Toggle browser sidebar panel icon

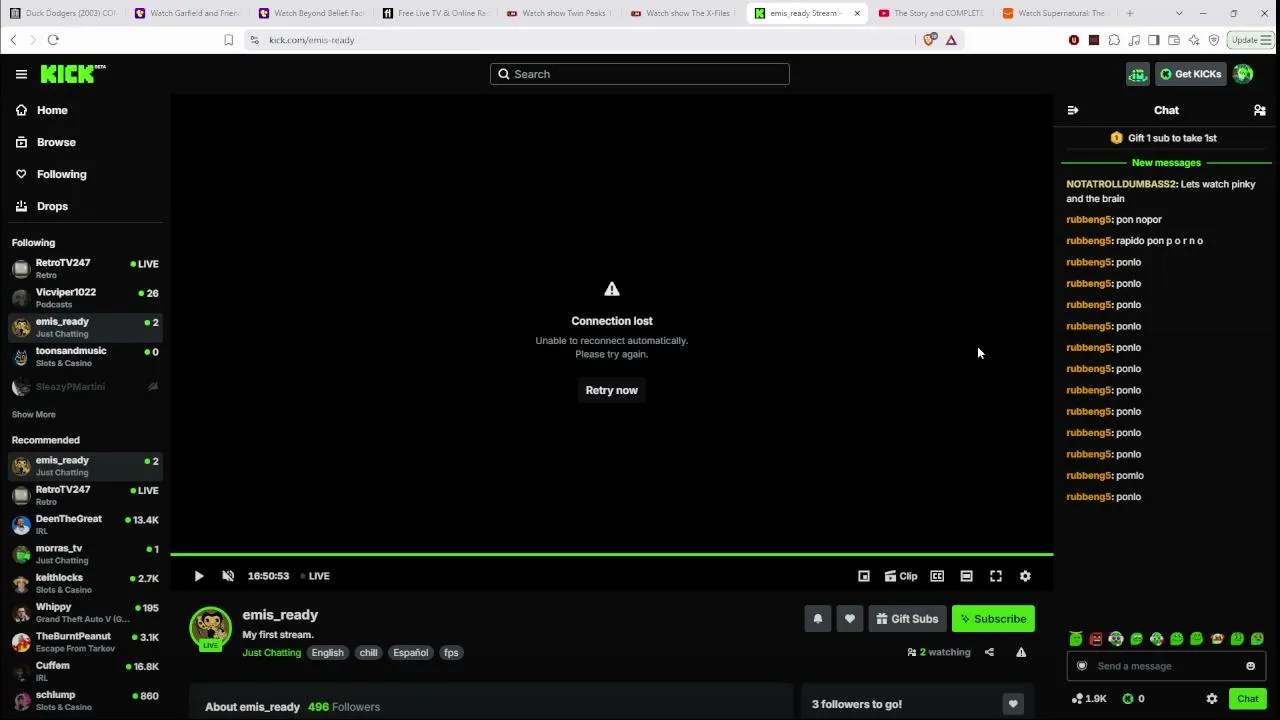pos(1154,40)
